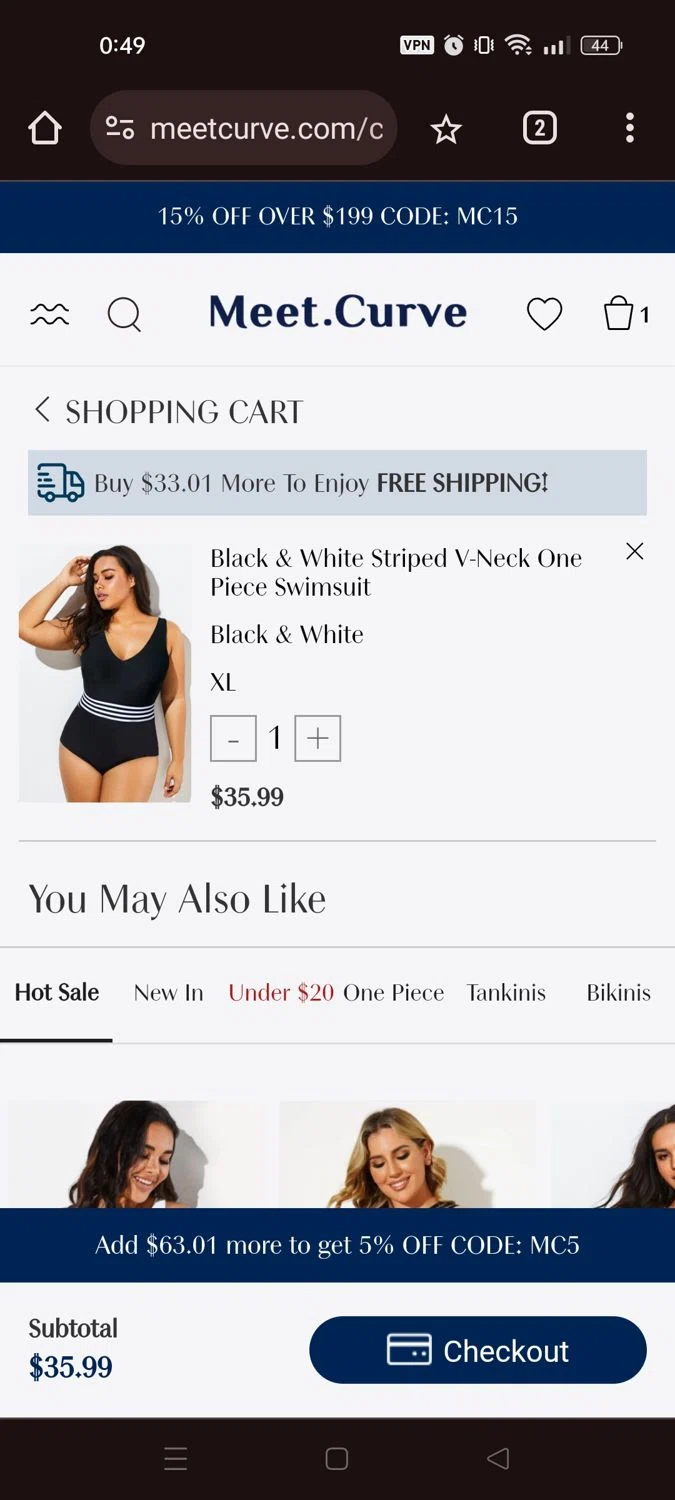Tap the search magnifier icon
This screenshot has width=675, height=1500.
point(124,315)
